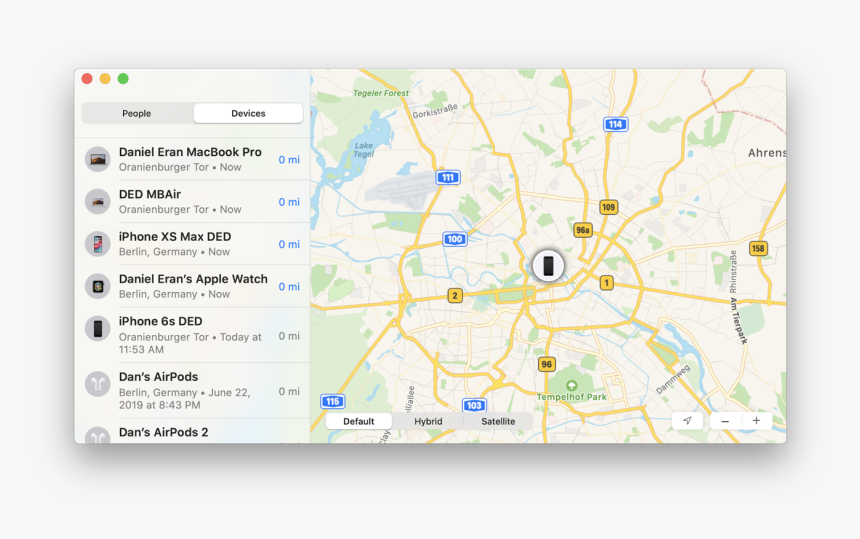Screen dimensions: 860x539
Task: Select the iPhone 6s DED icon
Action: click(x=97, y=329)
